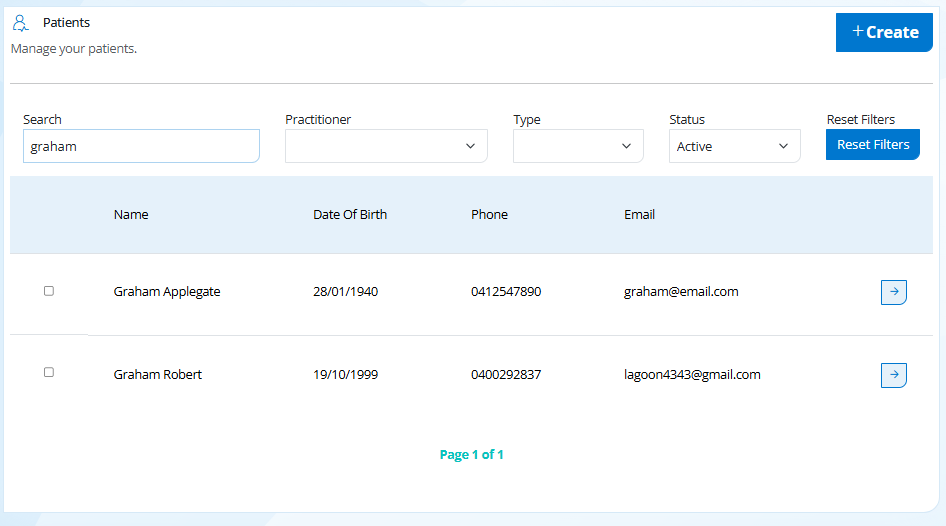Select the Phone column header
946x526 pixels.
click(x=489, y=215)
